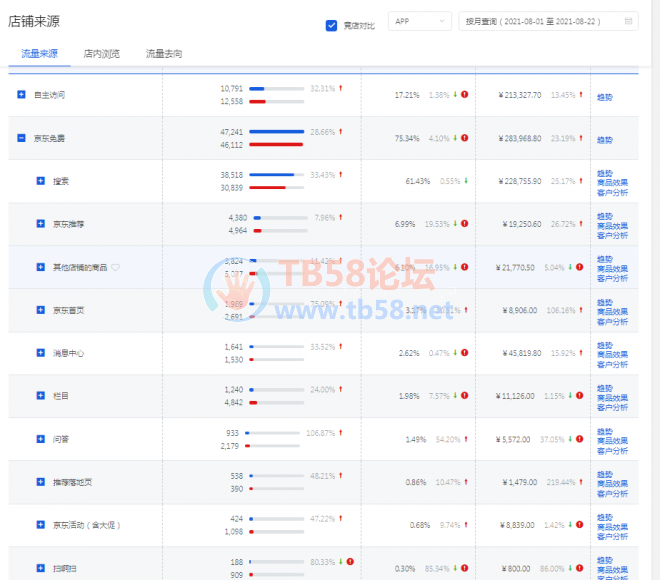Expand the 京东活动（含大促）row
The width and height of the screenshot is (660, 580).
[40, 525]
